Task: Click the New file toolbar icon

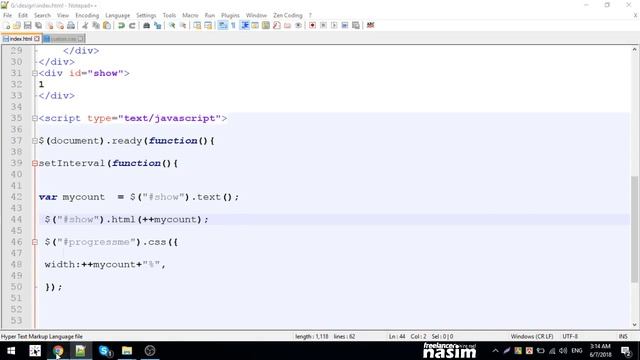Action: click(7, 25)
